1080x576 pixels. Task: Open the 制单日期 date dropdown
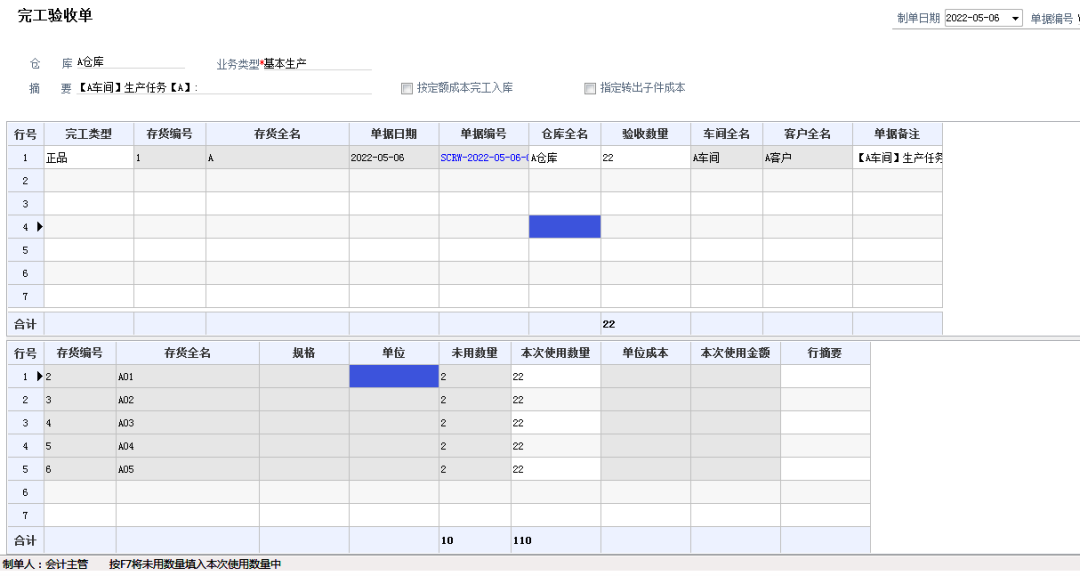(x=1015, y=18)
